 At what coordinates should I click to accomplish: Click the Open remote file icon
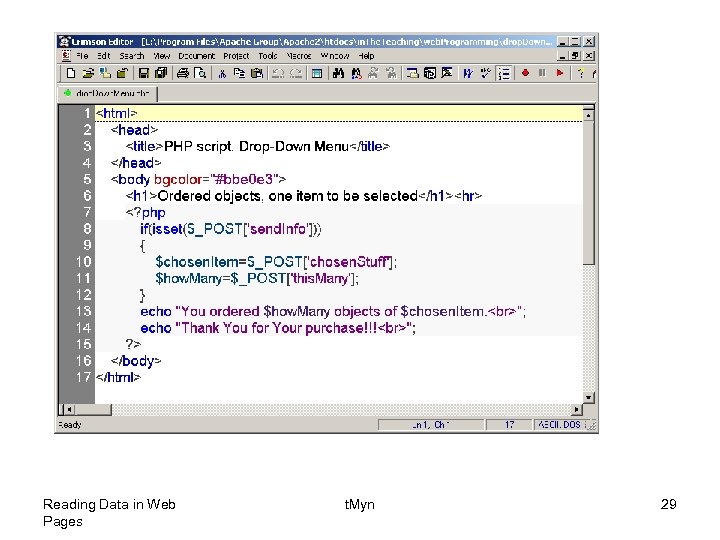tap(105, 73)
